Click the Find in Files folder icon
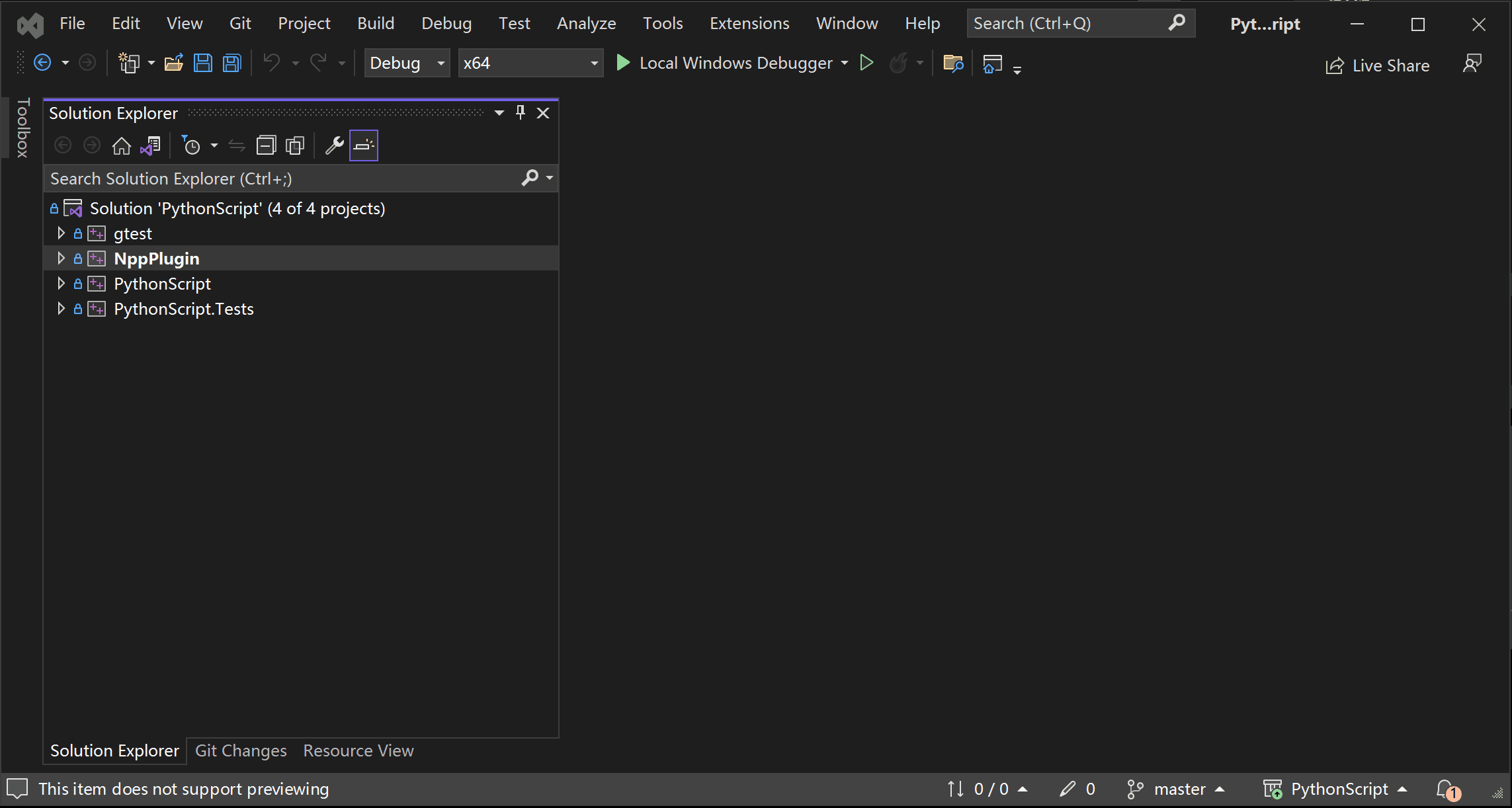Screen dimensions: 1512x808 pyautogui.click(x=953, y=63)
